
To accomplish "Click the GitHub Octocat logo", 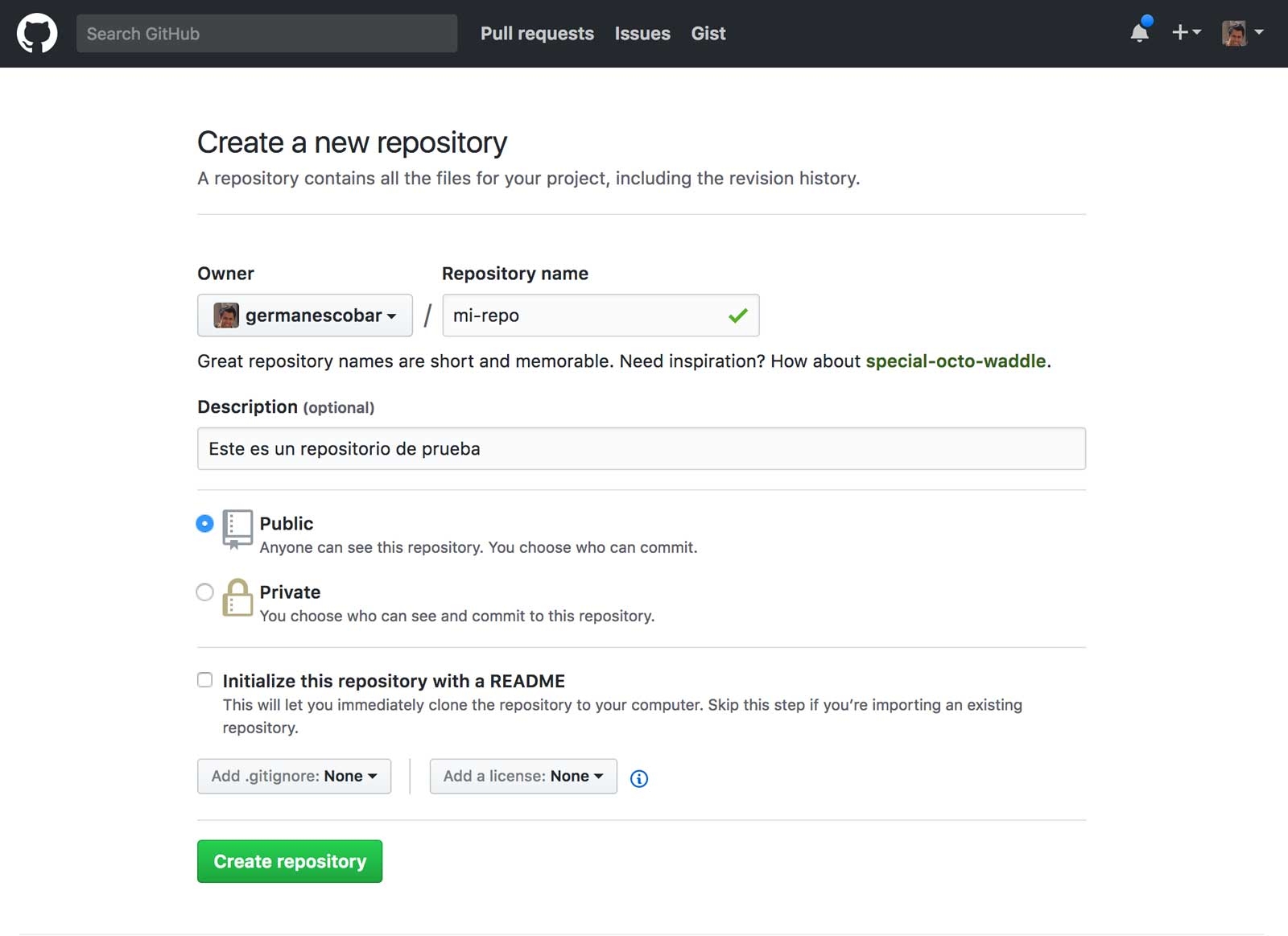I will tap(37, 33).
